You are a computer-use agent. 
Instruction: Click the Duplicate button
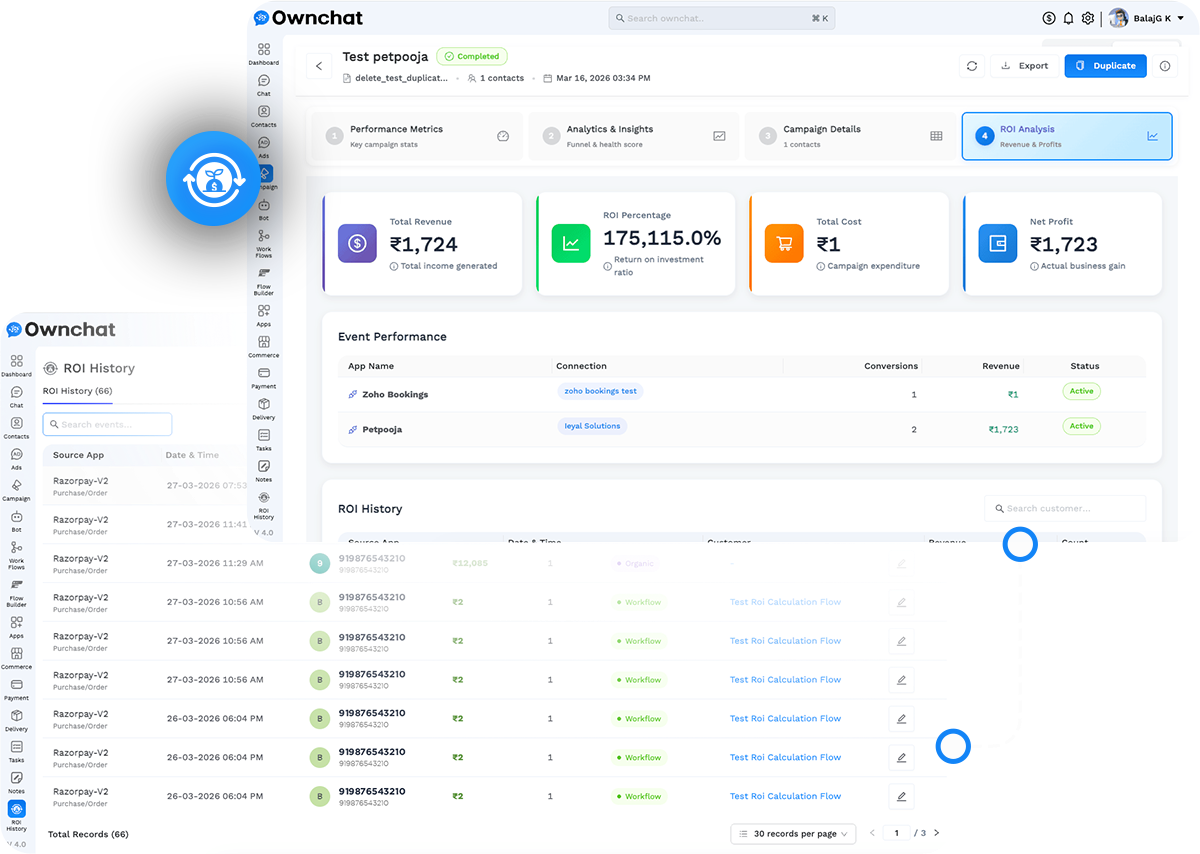[1105, 65]
